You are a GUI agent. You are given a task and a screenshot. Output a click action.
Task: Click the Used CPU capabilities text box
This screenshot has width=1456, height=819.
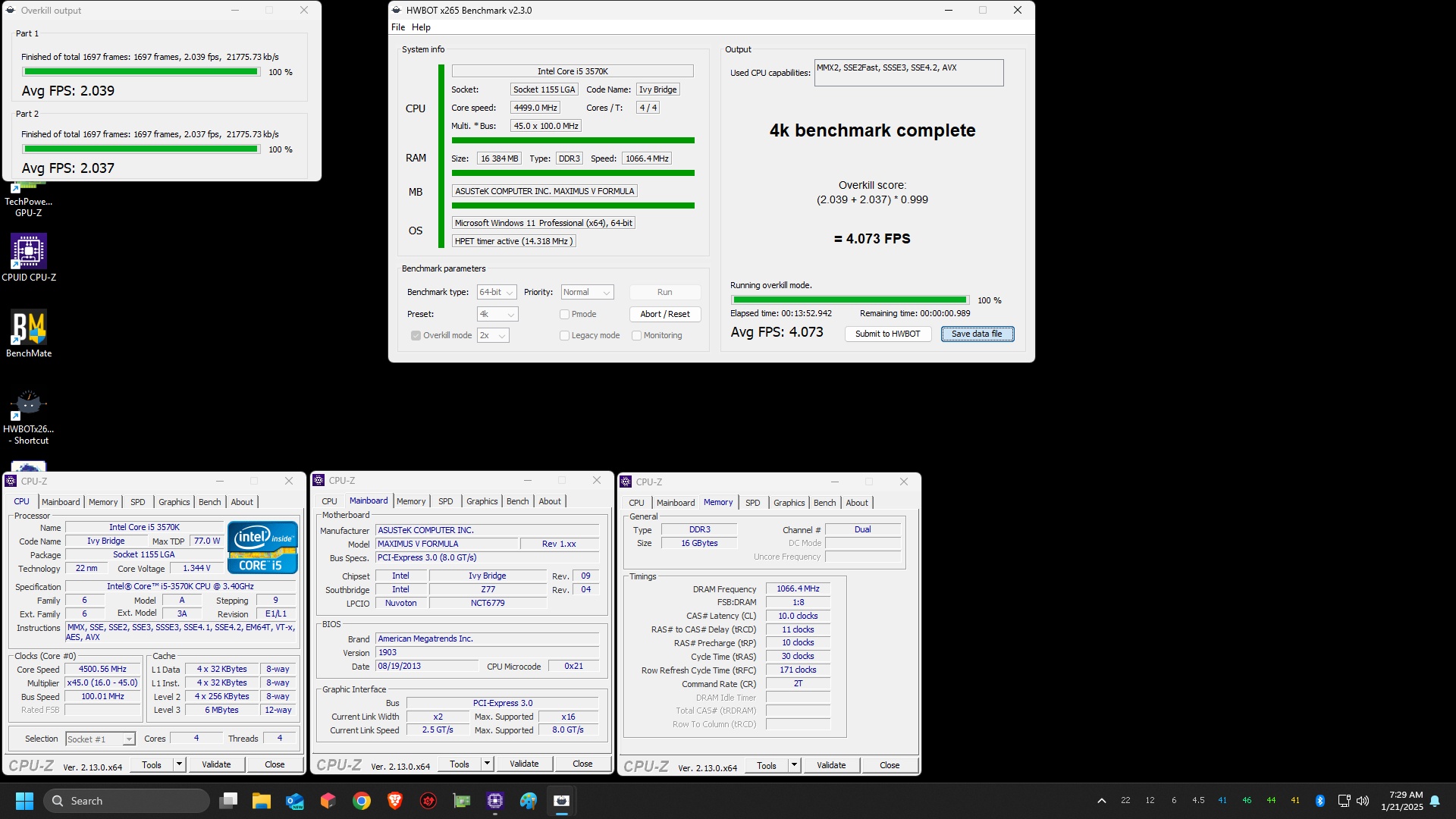coord(908,73)
